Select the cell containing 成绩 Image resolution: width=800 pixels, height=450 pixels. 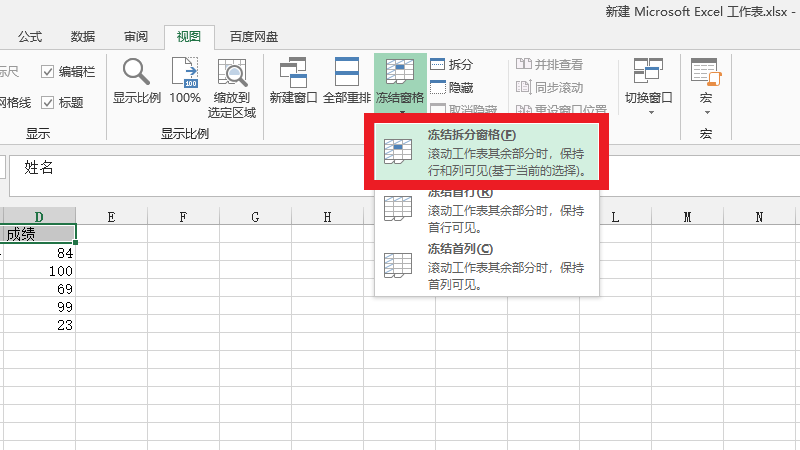pyautogui.click(x=39, y=234)
